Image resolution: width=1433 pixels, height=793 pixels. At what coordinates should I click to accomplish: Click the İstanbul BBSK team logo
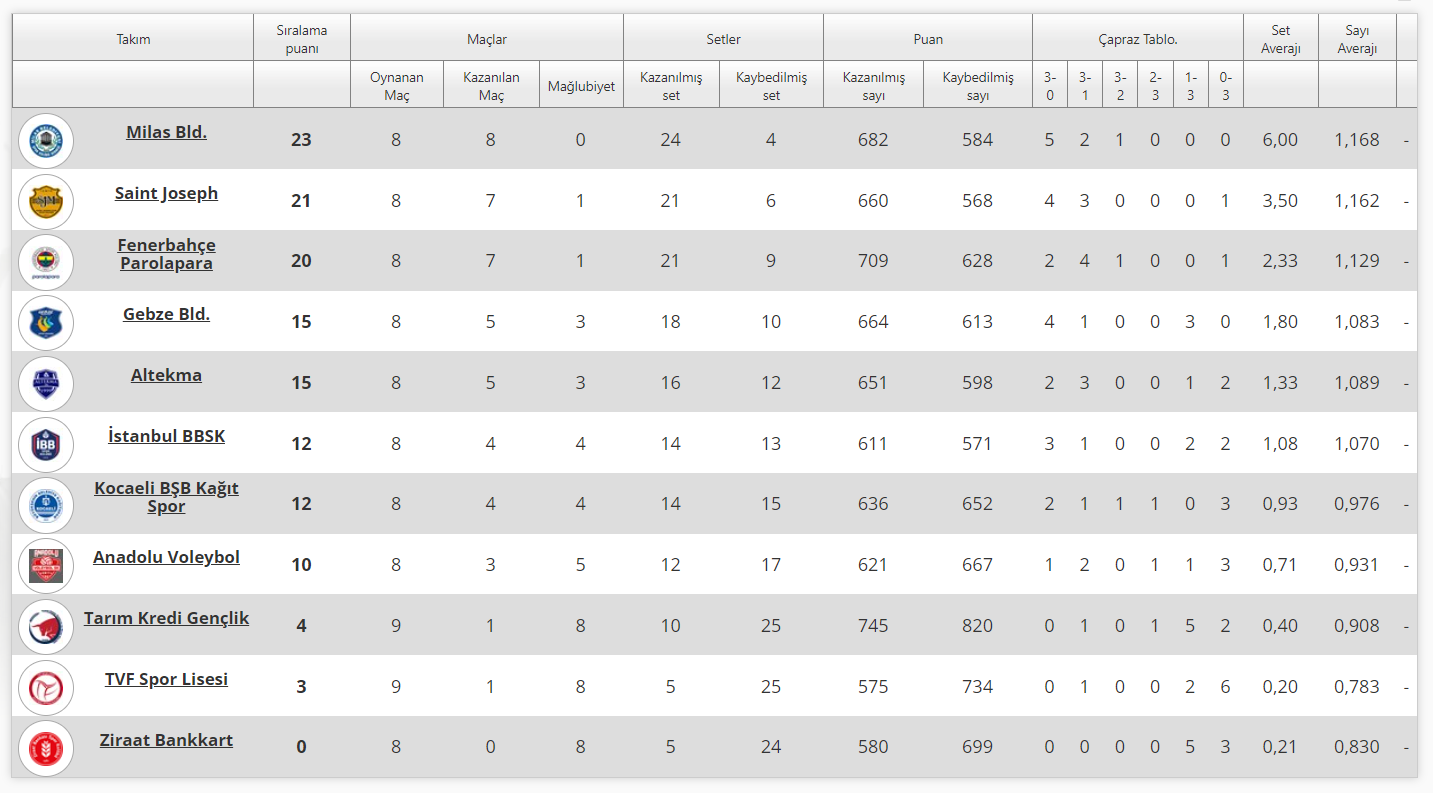46,445
